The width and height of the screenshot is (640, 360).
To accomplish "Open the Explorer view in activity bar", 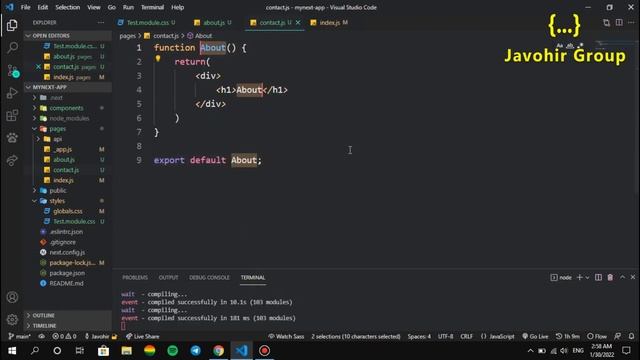I will coord(12,25).
